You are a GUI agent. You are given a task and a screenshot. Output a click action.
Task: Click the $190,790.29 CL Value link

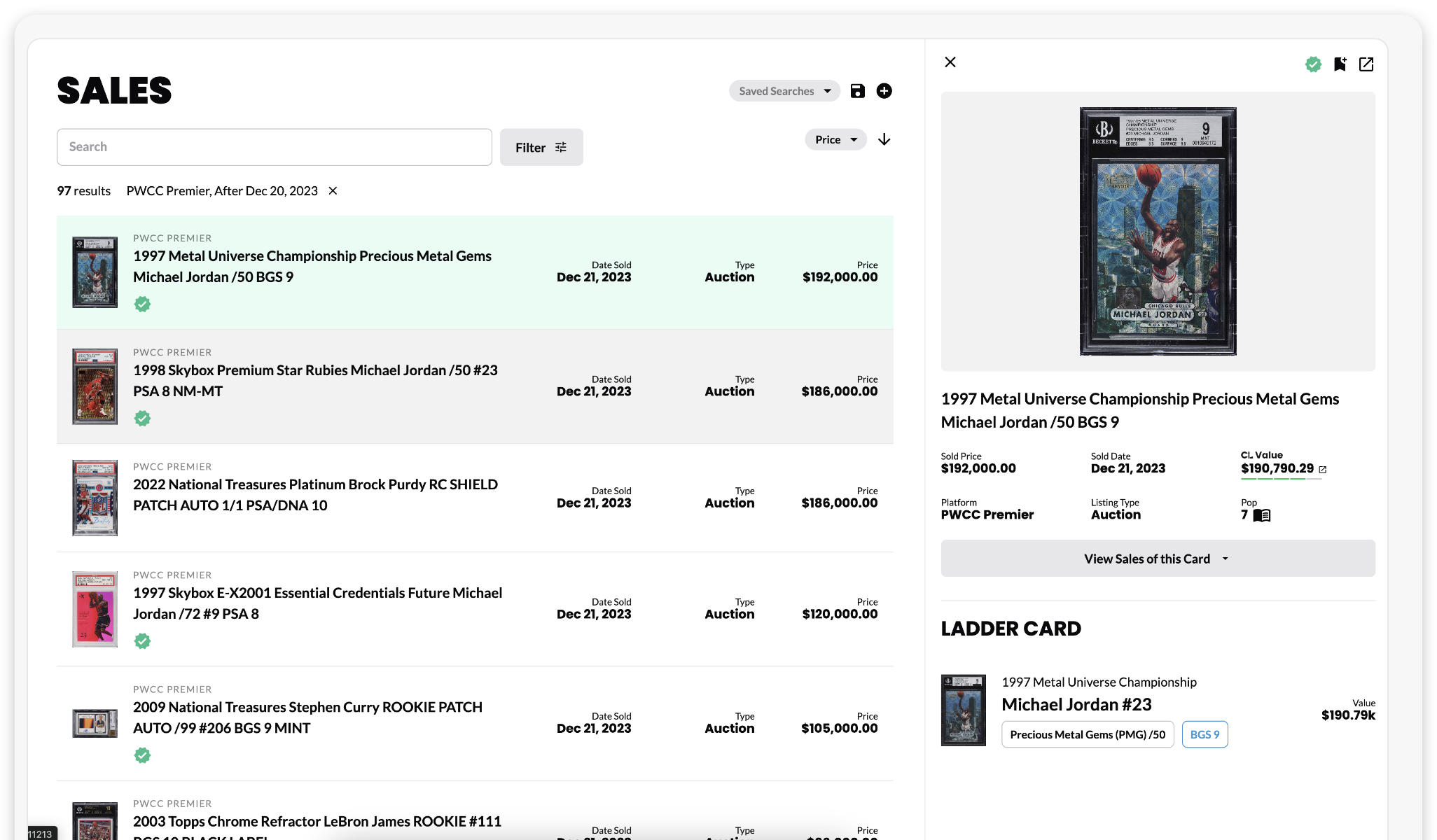[1277, 468]
